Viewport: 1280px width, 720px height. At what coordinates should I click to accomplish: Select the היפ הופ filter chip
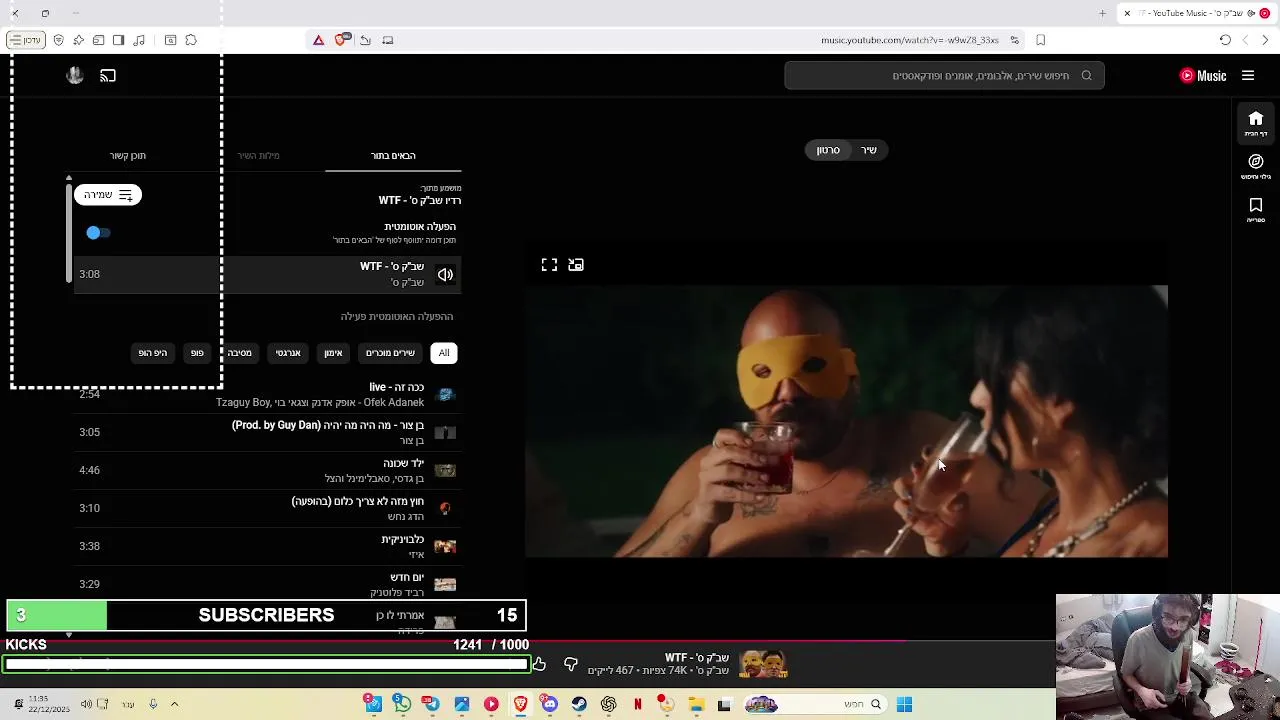(153, 353)
